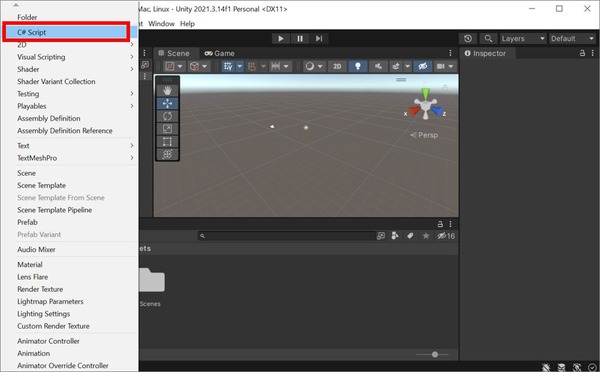Select the Scale tool
The height and width of the screenshot is (372, 600).
tap(167, 129)
